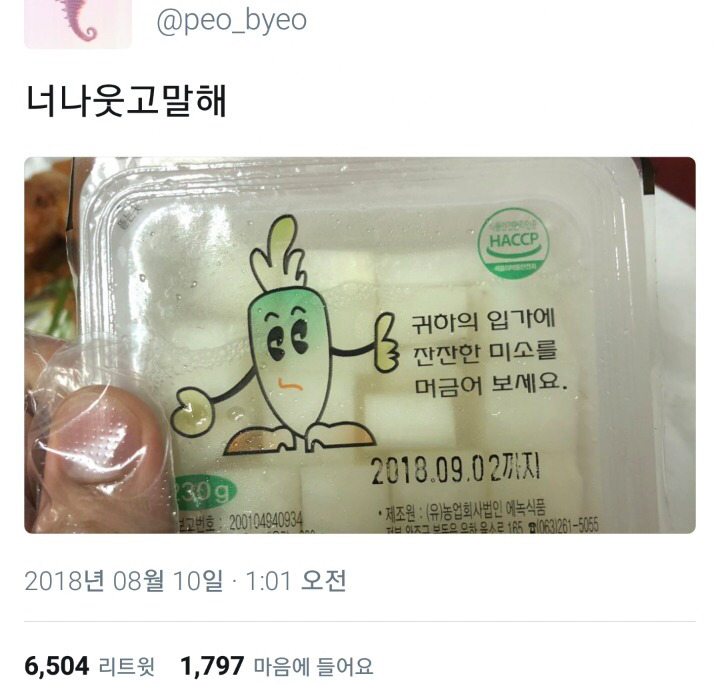Open the attached radish package photo

[360, 345]
